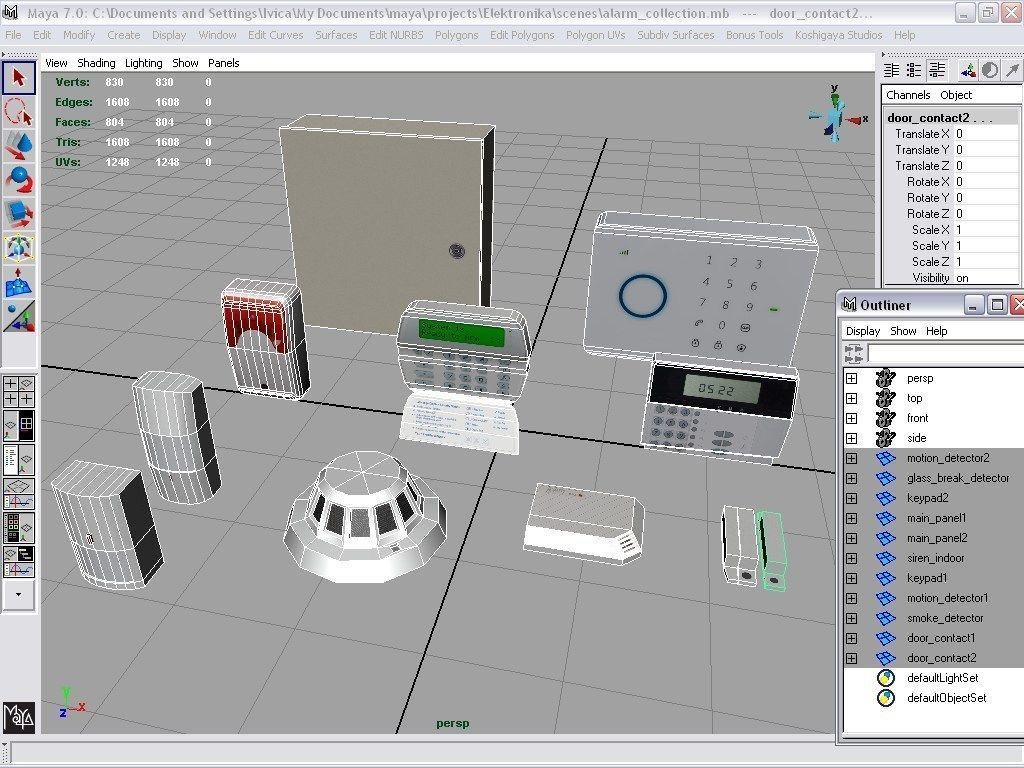Open the Channels menu in Channel Box
Image resolution: width=1024 pixels, height=768 pixels.
pyautogui.click(x=908, y=95)
